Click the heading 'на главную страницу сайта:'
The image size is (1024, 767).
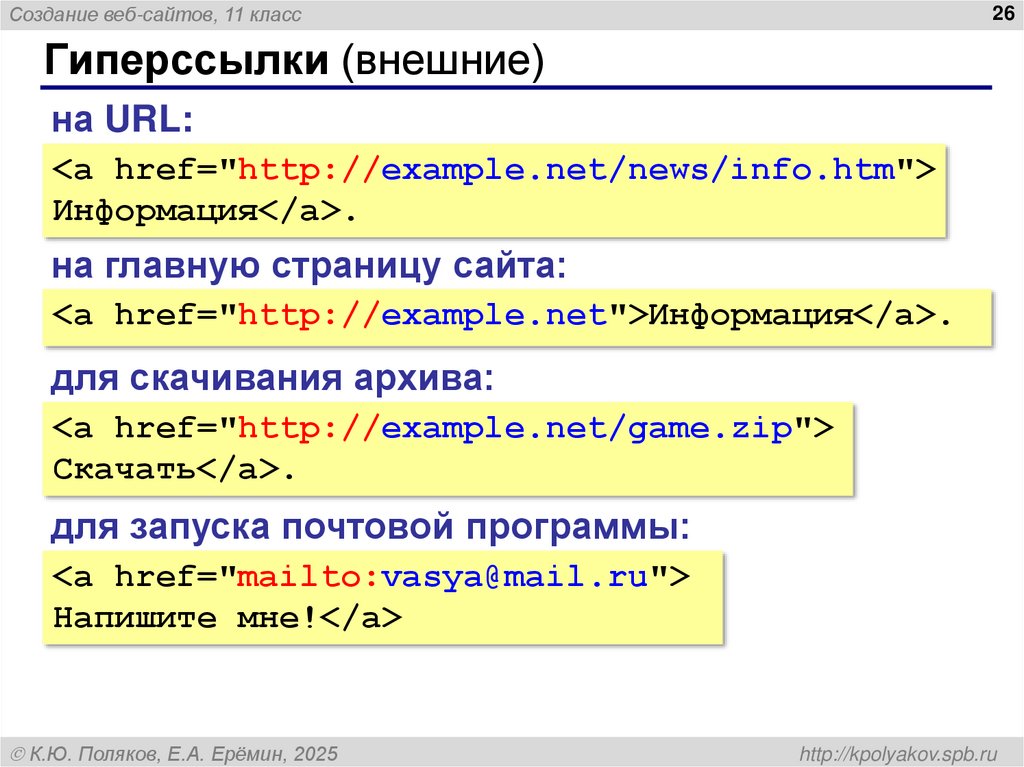tap(309, 267)
